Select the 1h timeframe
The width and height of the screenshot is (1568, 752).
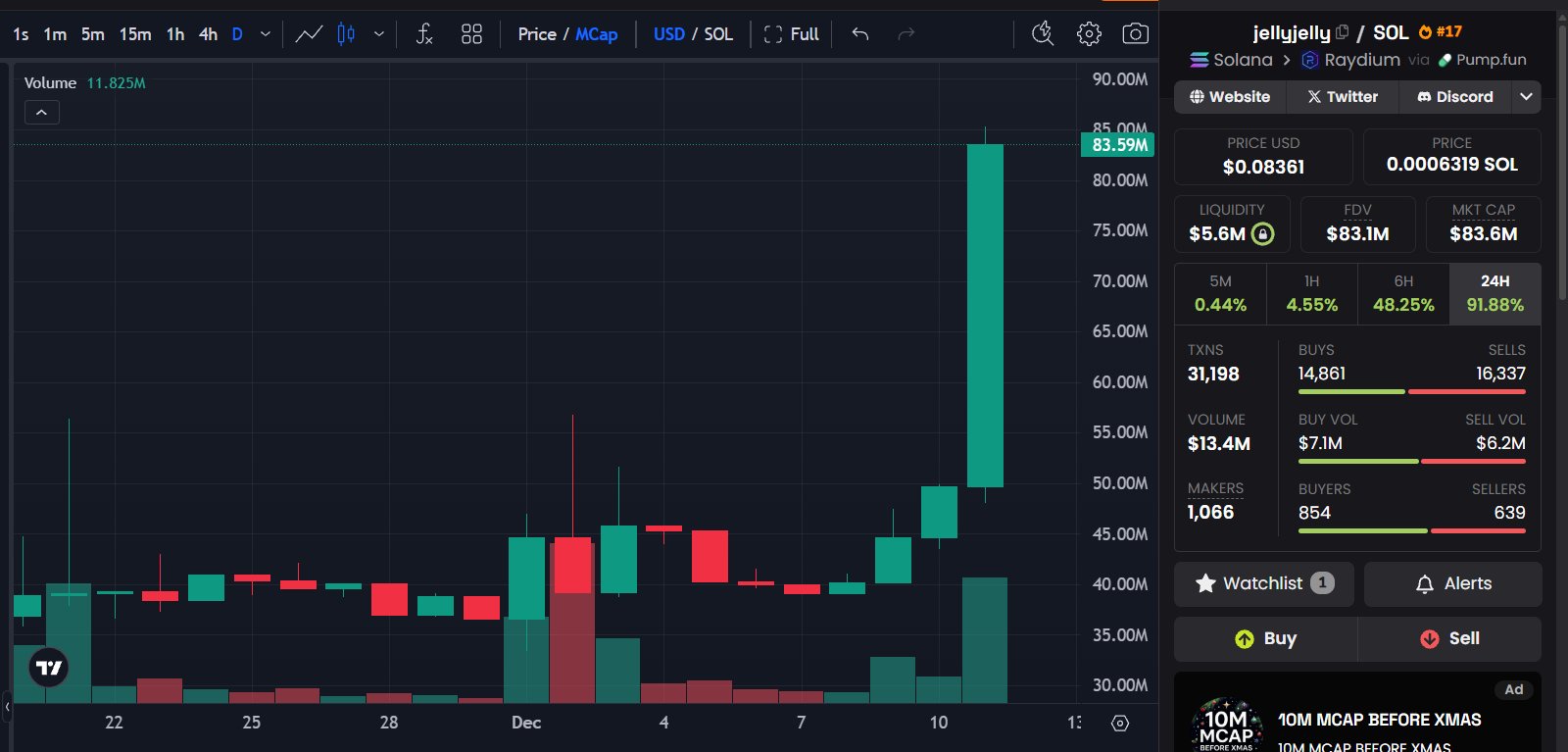pos(175,34)
